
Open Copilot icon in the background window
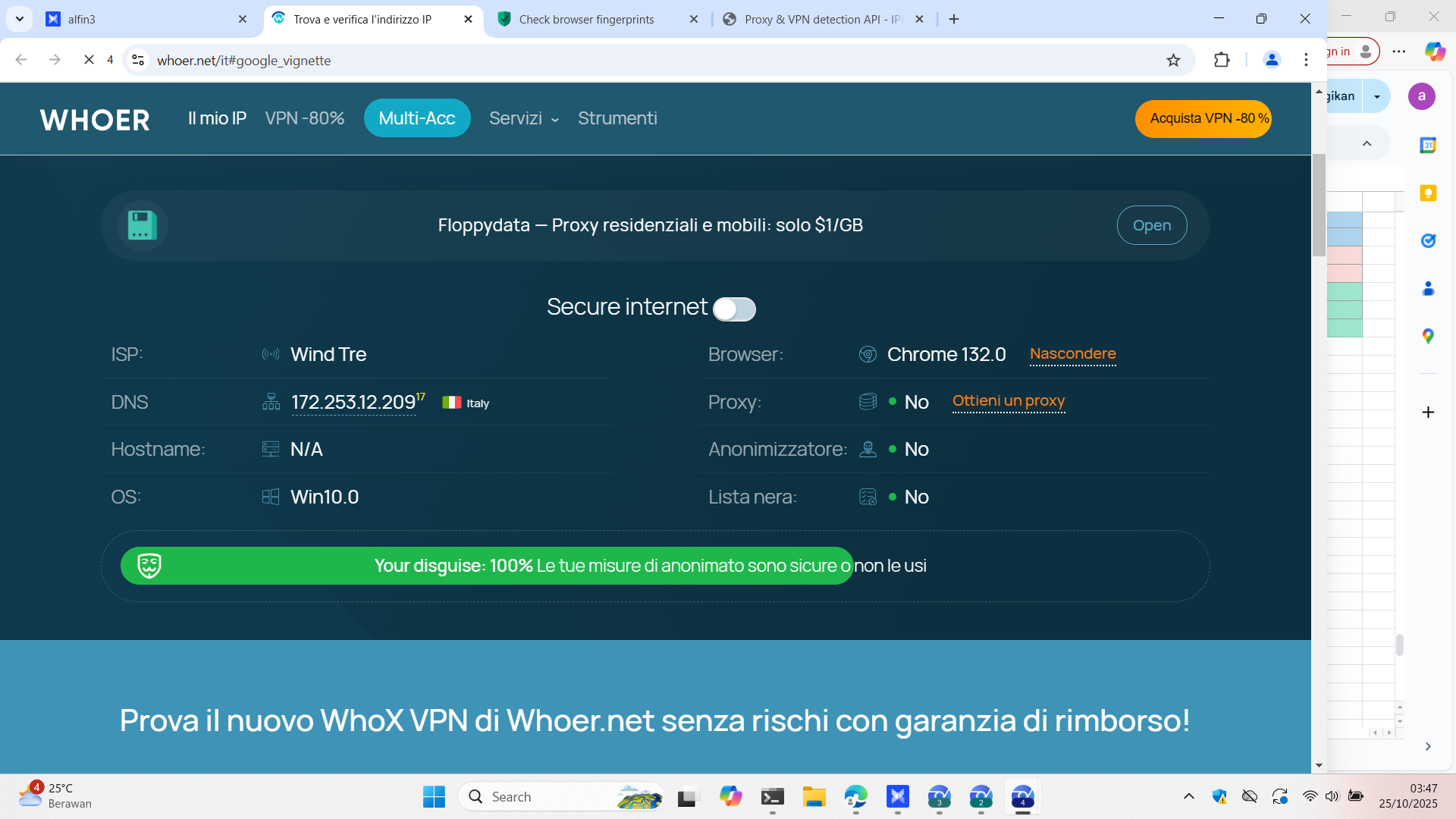click(1435, 51)
